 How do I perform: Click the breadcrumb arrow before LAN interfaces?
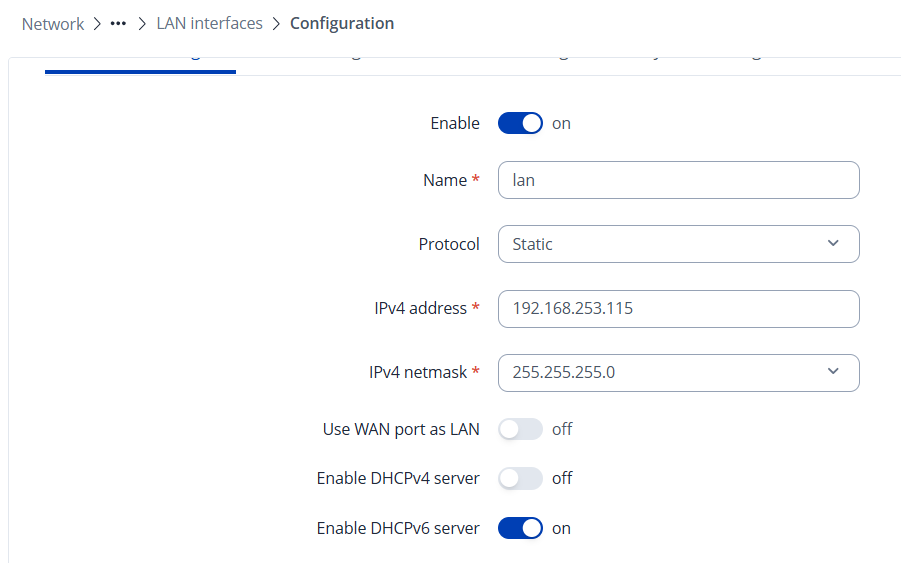click(141, 23)
